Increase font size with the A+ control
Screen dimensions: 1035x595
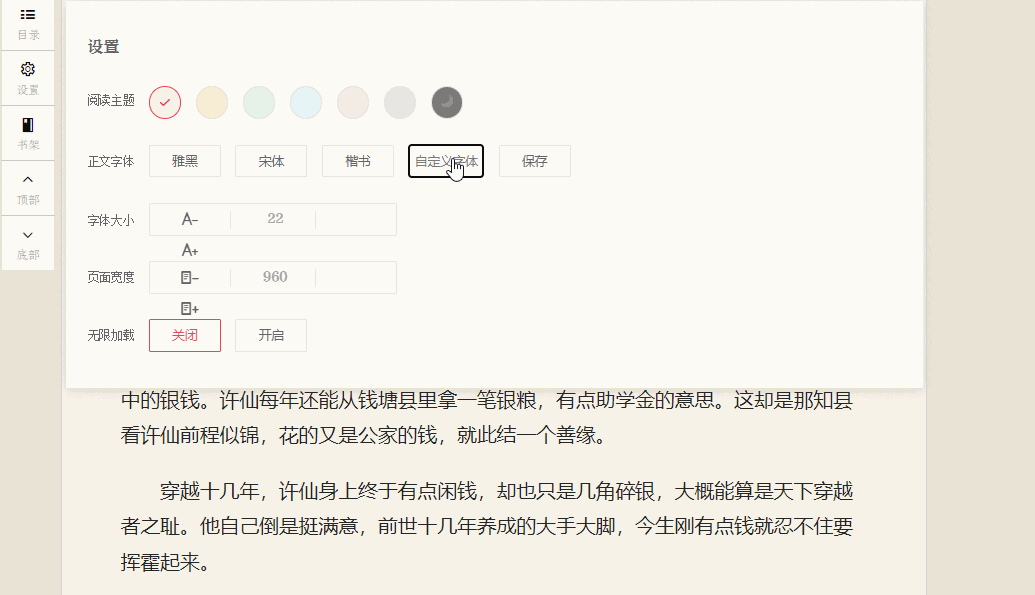point(189,248)
